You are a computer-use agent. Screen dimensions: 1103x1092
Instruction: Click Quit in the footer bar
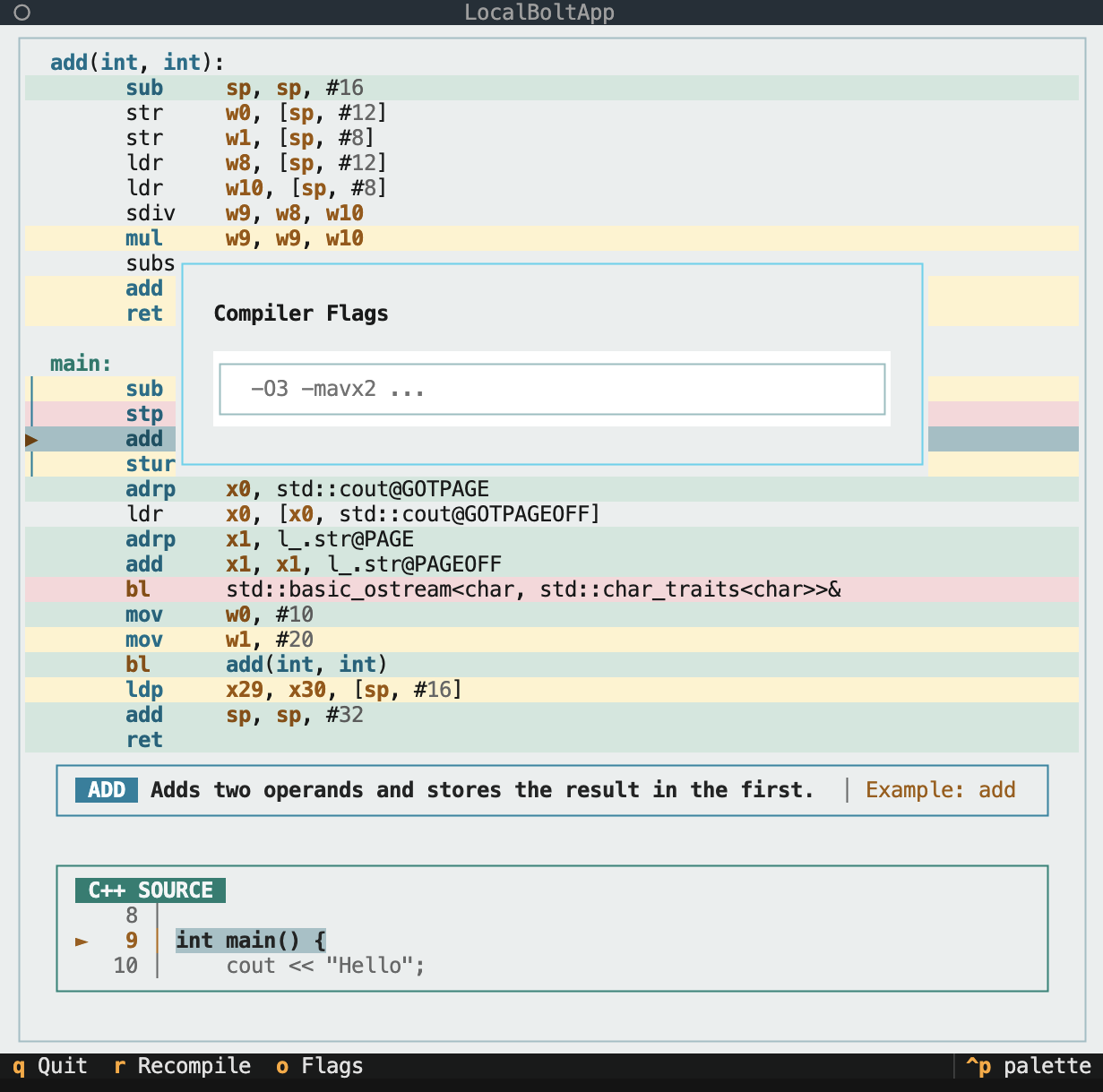[50, 1066]
